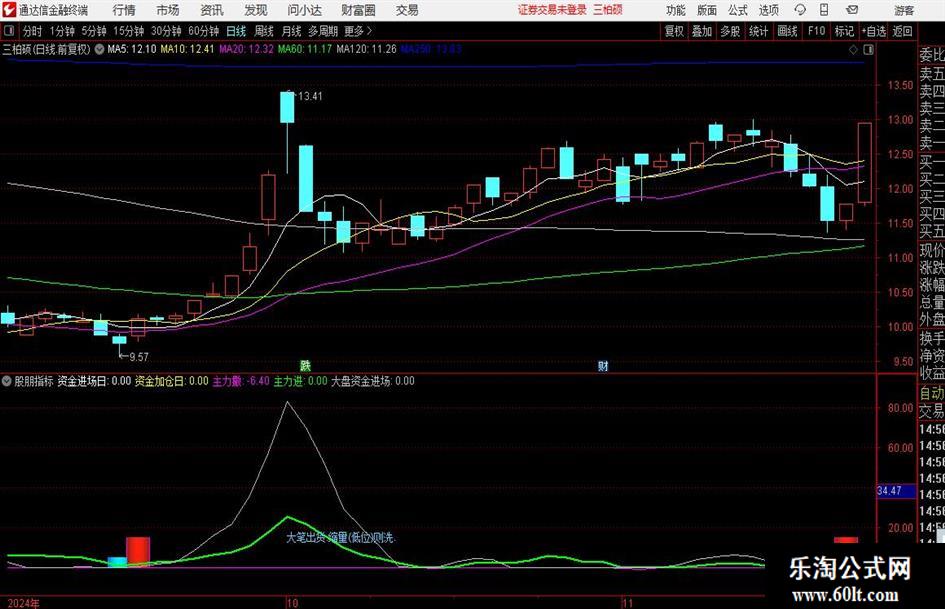Expand 股朋指标 indicator dropdown arrow
945x609 pixels.
pyautogui.click(x=7, y=381)
